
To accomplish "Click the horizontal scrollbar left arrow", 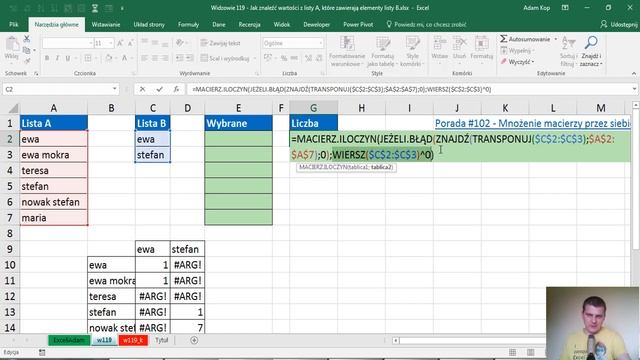I will pos(396,340).
